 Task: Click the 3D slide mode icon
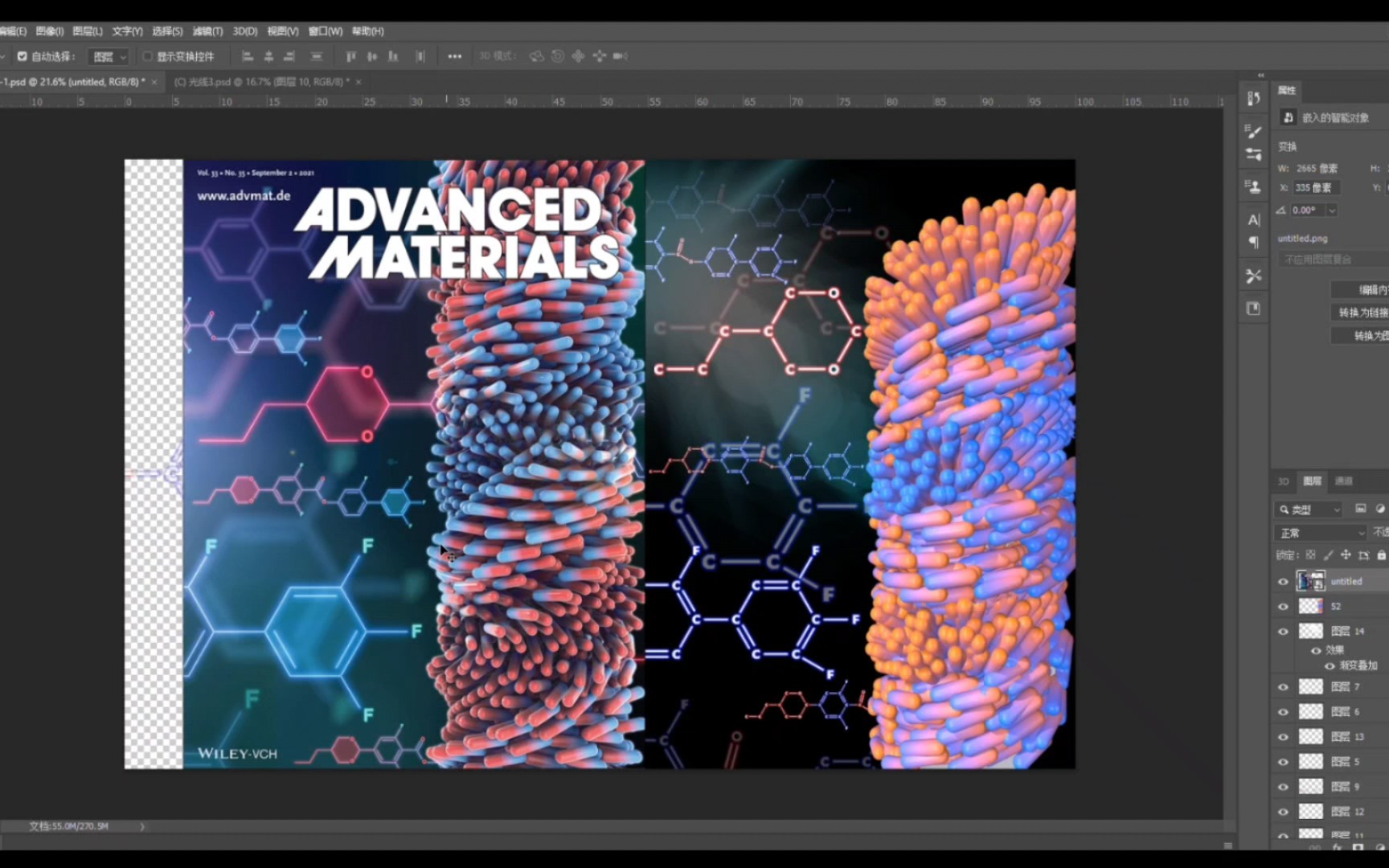pyautogui.click(x=599, y=56)
